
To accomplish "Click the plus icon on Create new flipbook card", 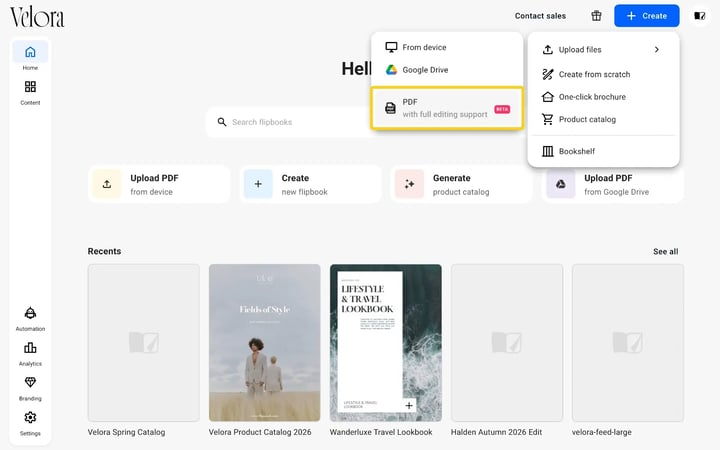I will click(x=258, y=184).
